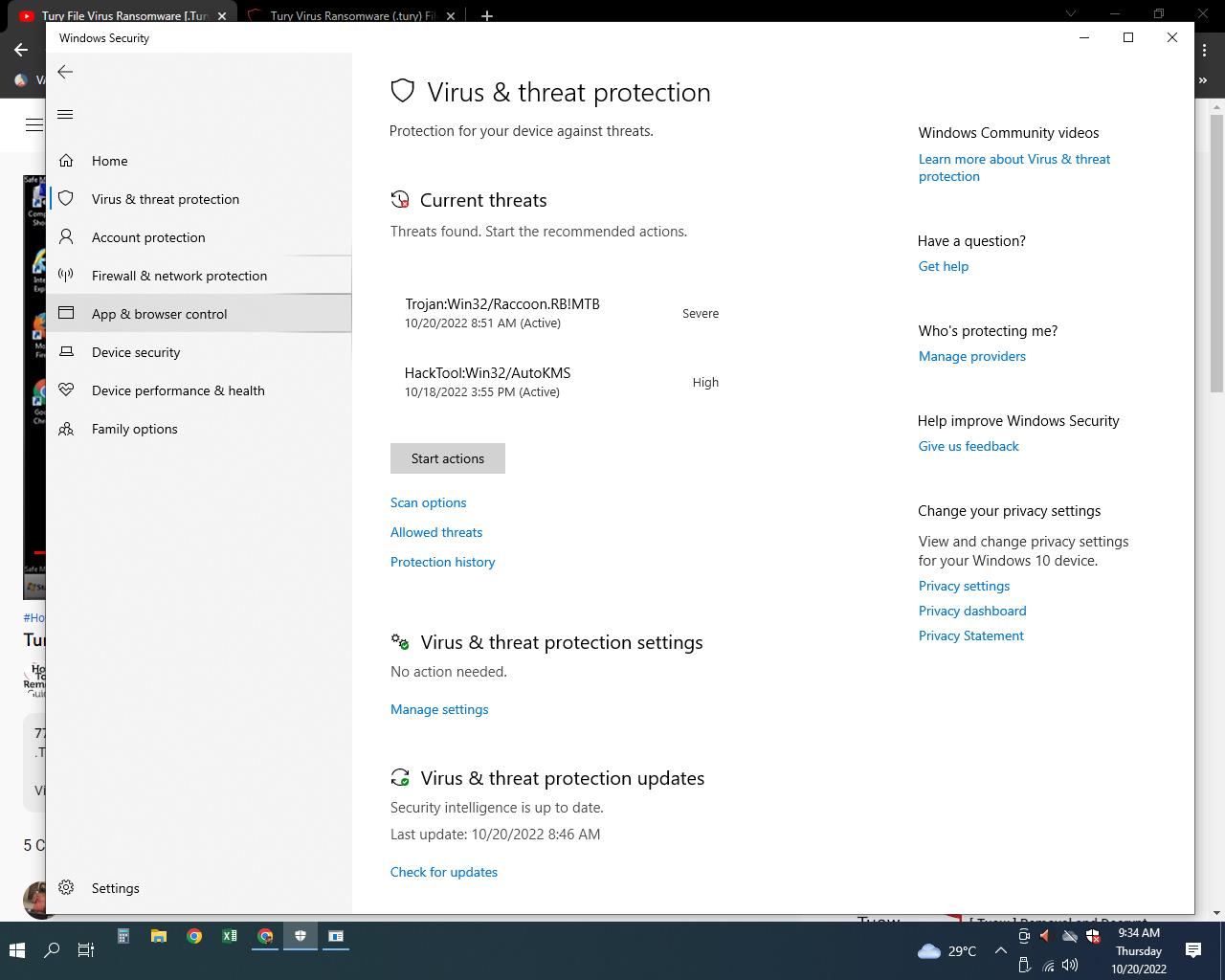Open Excel from the Windows taskbar
This screenshot has height=980, width=1225.
tap(230, 936)
